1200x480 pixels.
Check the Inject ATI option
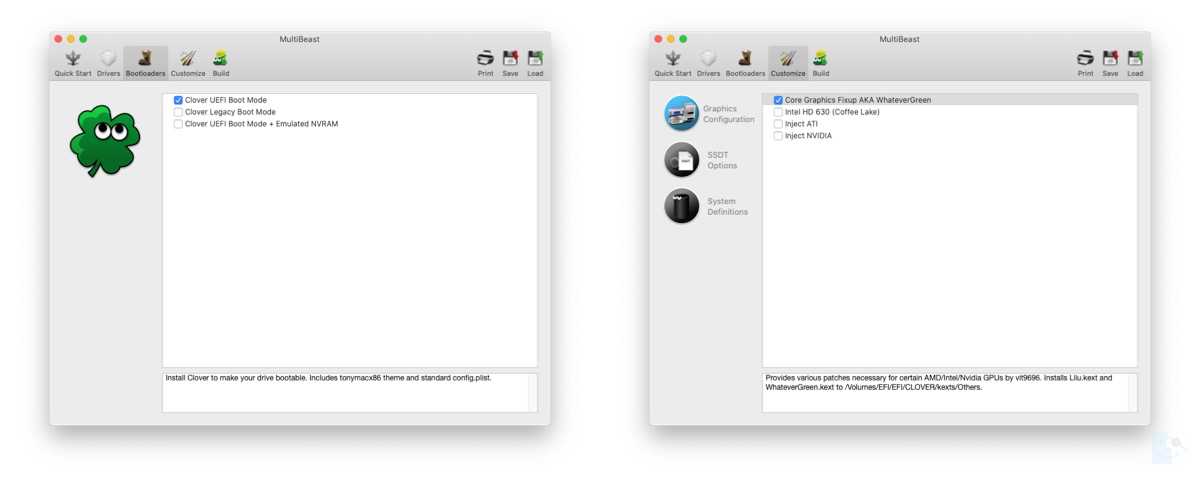coord(778,124)
